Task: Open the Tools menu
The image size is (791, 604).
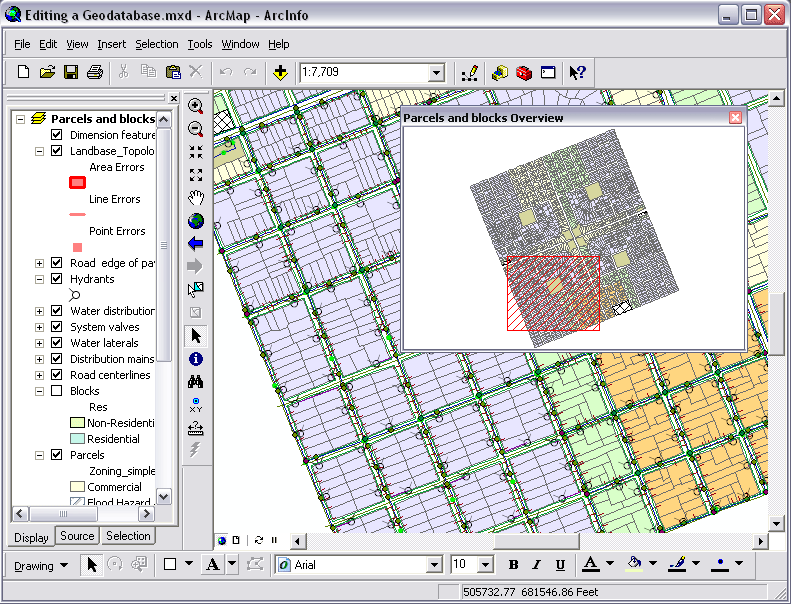Action: 200,44
